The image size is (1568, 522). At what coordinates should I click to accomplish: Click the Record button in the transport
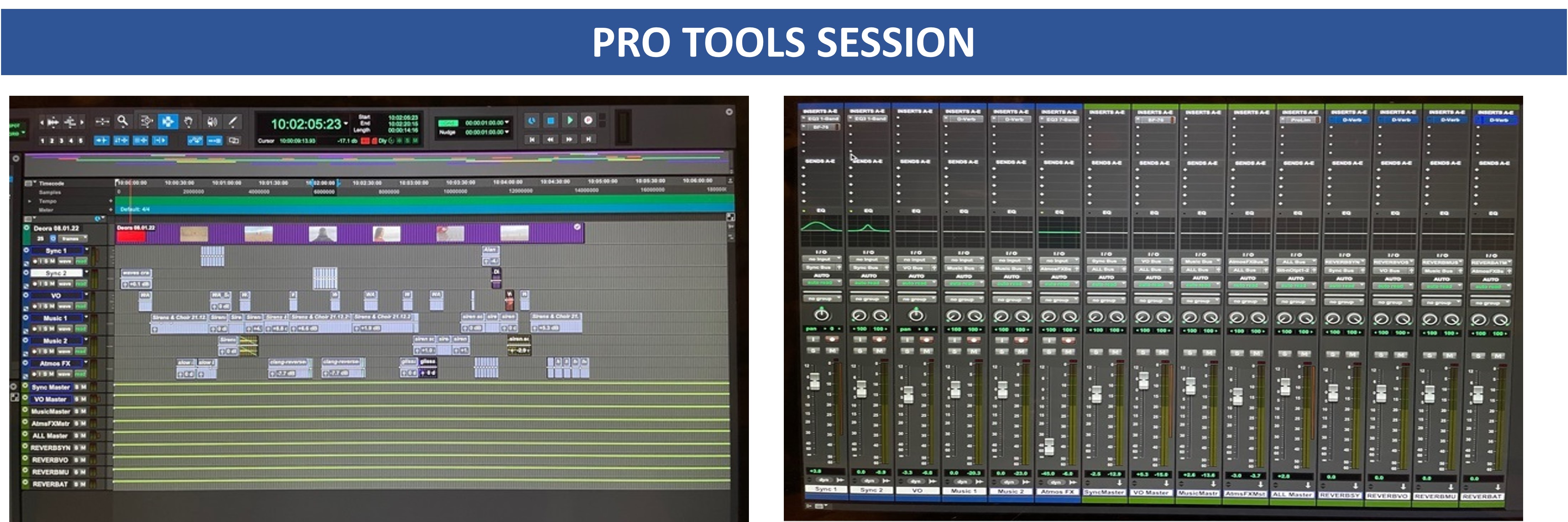coord(588,120)
